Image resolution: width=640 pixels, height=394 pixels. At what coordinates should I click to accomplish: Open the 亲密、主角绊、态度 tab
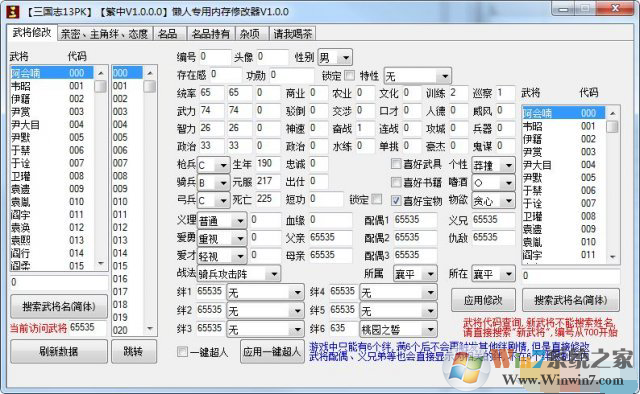coord(104,34)
